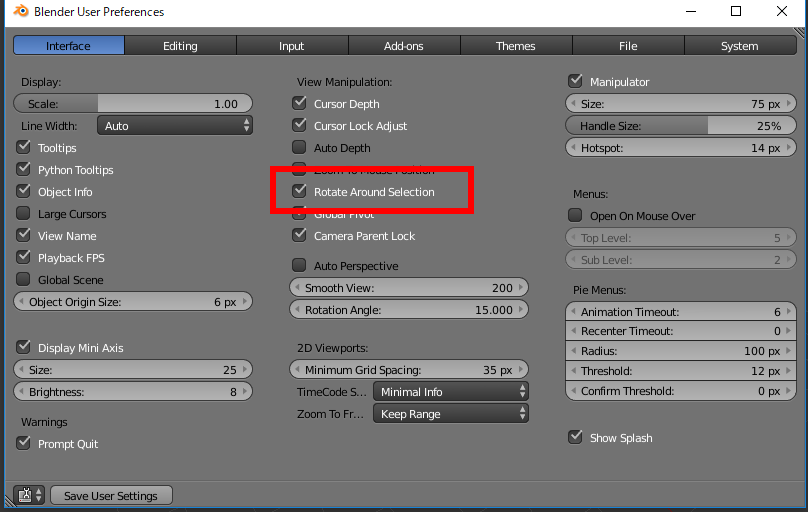Increase Object Origin Size with right arrow
This screenshot has height=512, width=808.
pyautogui.click(x=245, y=301)
